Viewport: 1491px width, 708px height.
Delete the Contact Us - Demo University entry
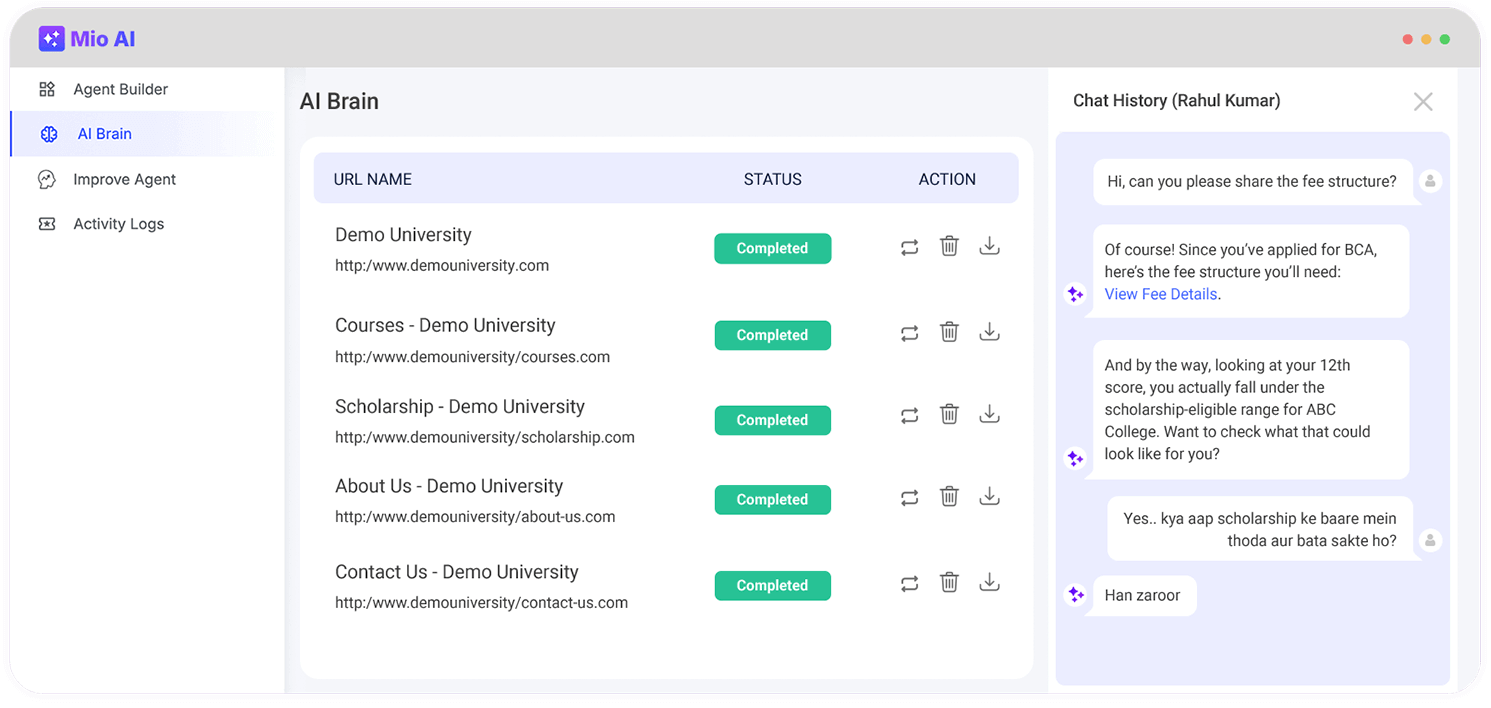coord(949,583)
